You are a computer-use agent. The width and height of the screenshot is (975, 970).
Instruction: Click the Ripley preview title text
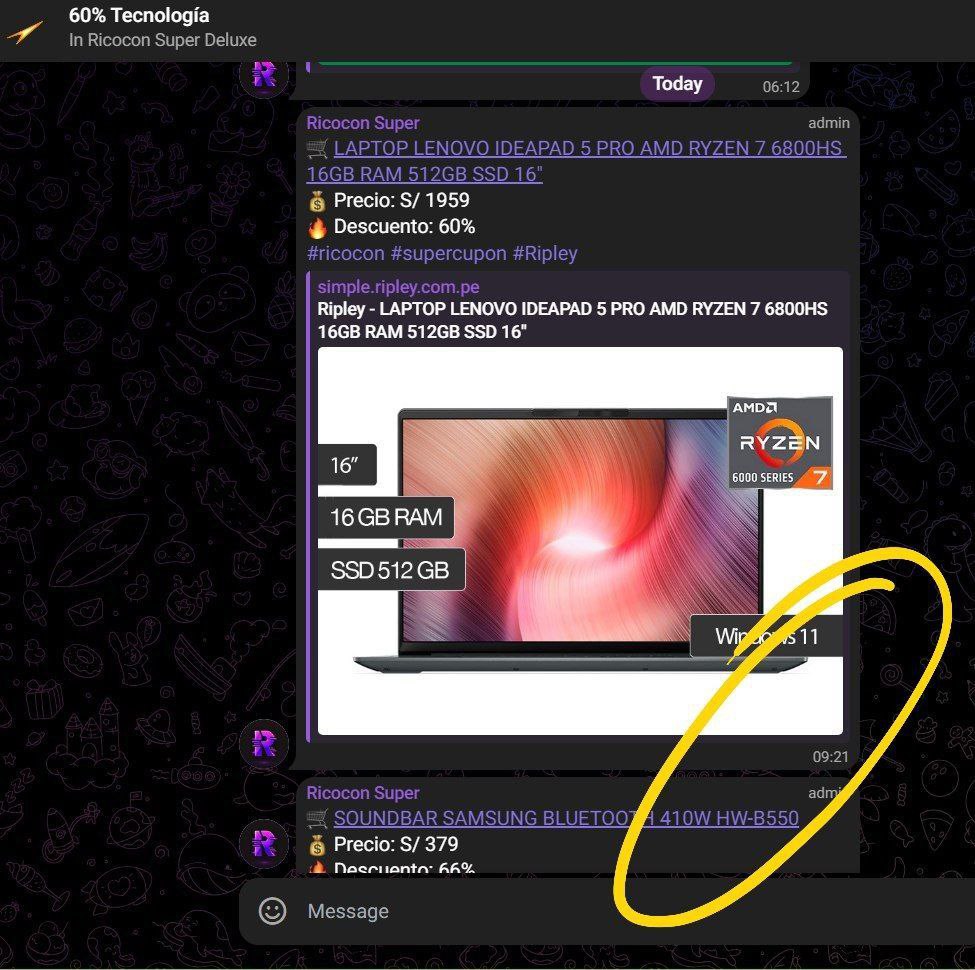(572, 320)
